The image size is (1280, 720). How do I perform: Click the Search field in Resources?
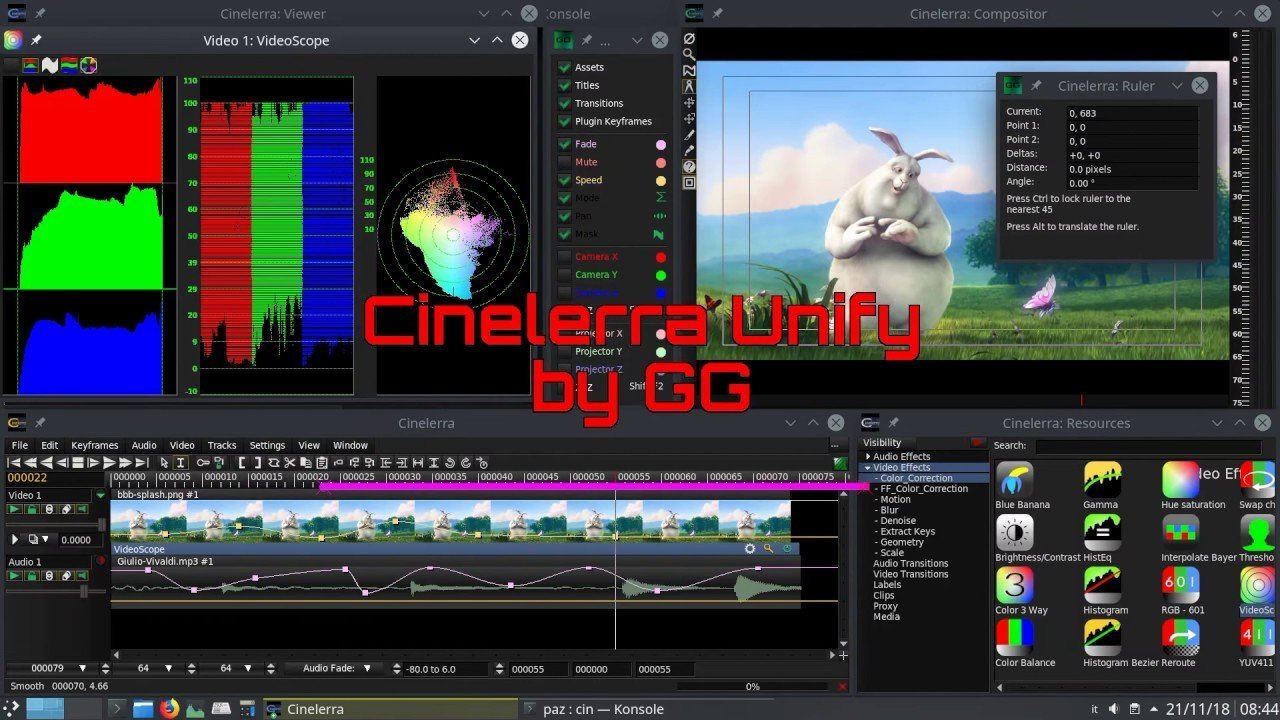tap(1130, 445)
